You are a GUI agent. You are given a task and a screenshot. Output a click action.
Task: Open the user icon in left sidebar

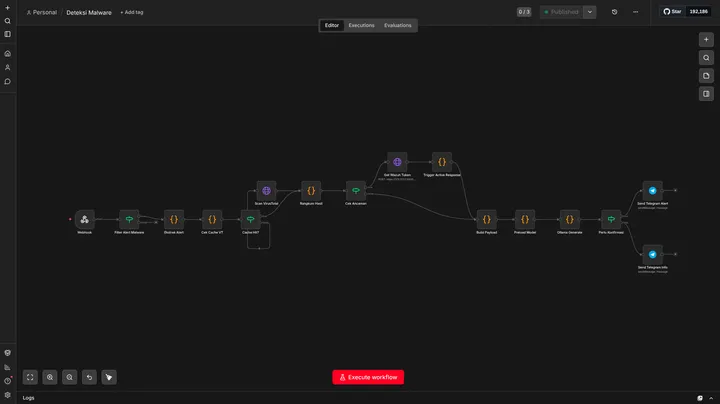point(7,67)
